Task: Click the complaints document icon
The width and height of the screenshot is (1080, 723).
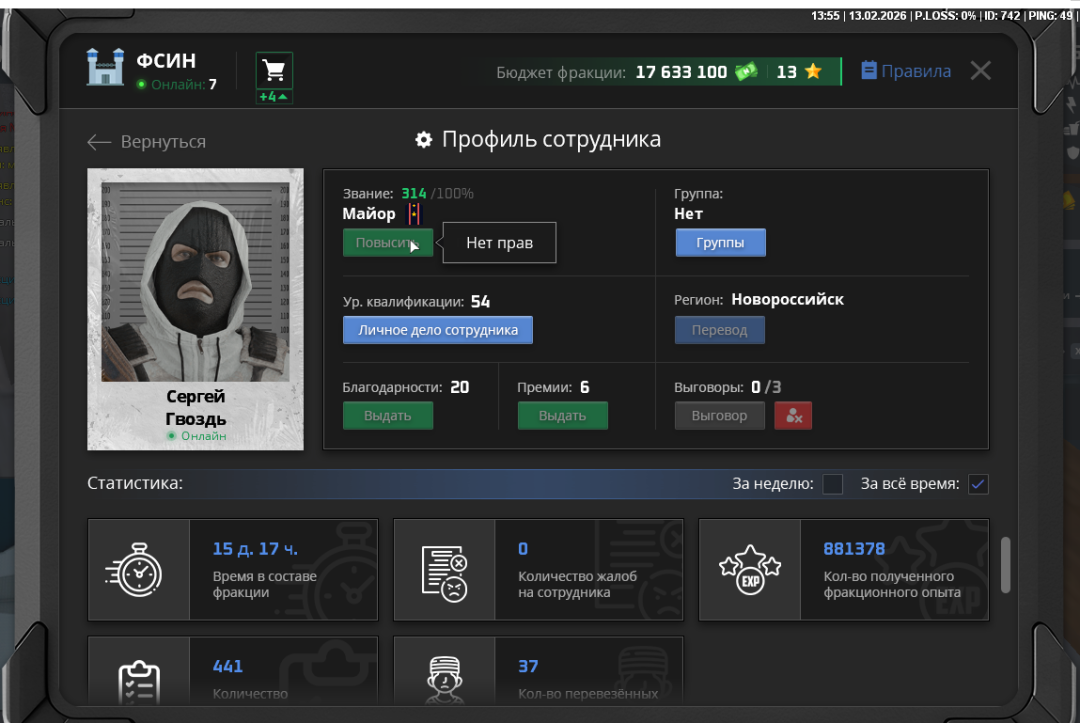Action: 444,570
